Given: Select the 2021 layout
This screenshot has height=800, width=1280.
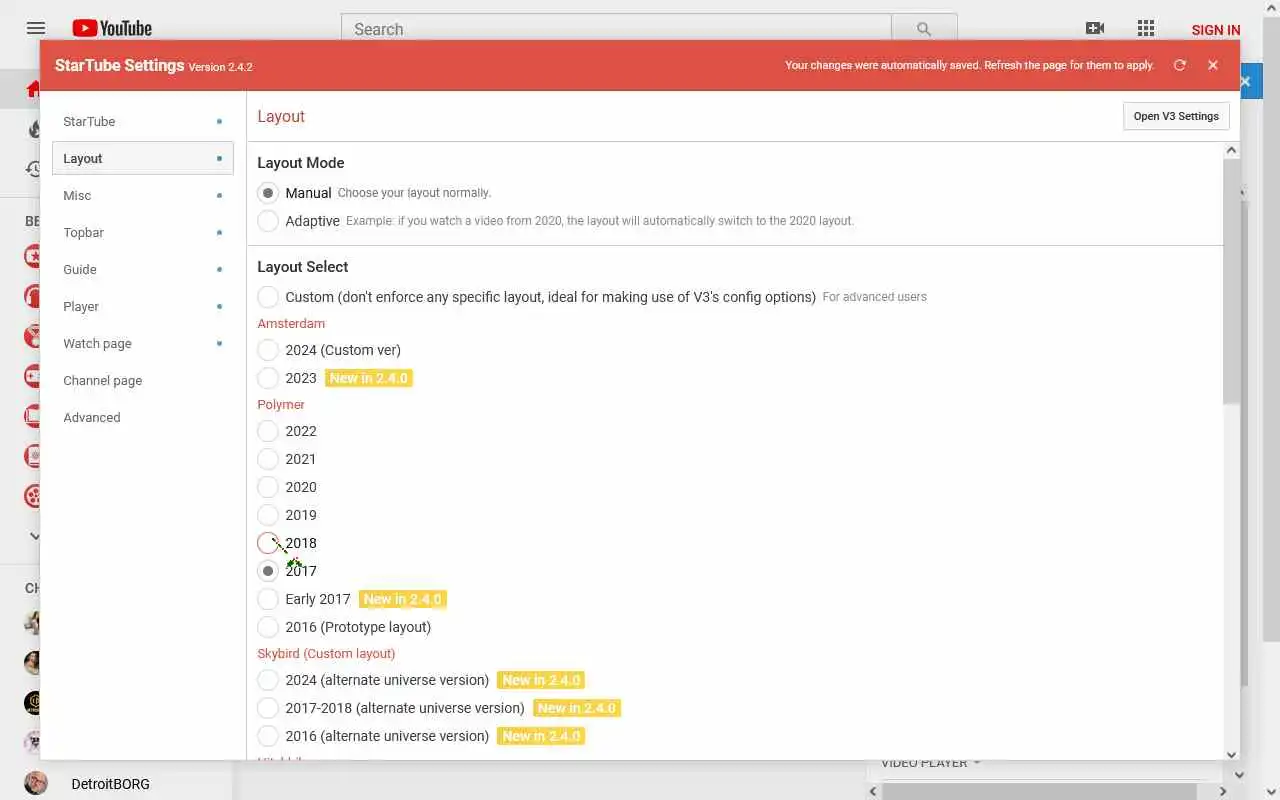Looking at the screenshot, I should 268,459.
